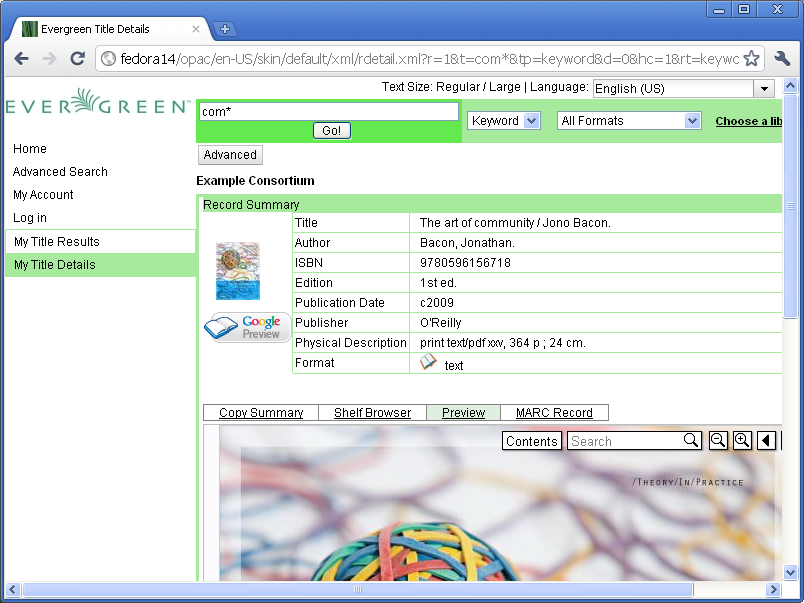804x603 pixels.
Task: Click the horizontal scrollbar at bottom
Action: tap(357, 590)
